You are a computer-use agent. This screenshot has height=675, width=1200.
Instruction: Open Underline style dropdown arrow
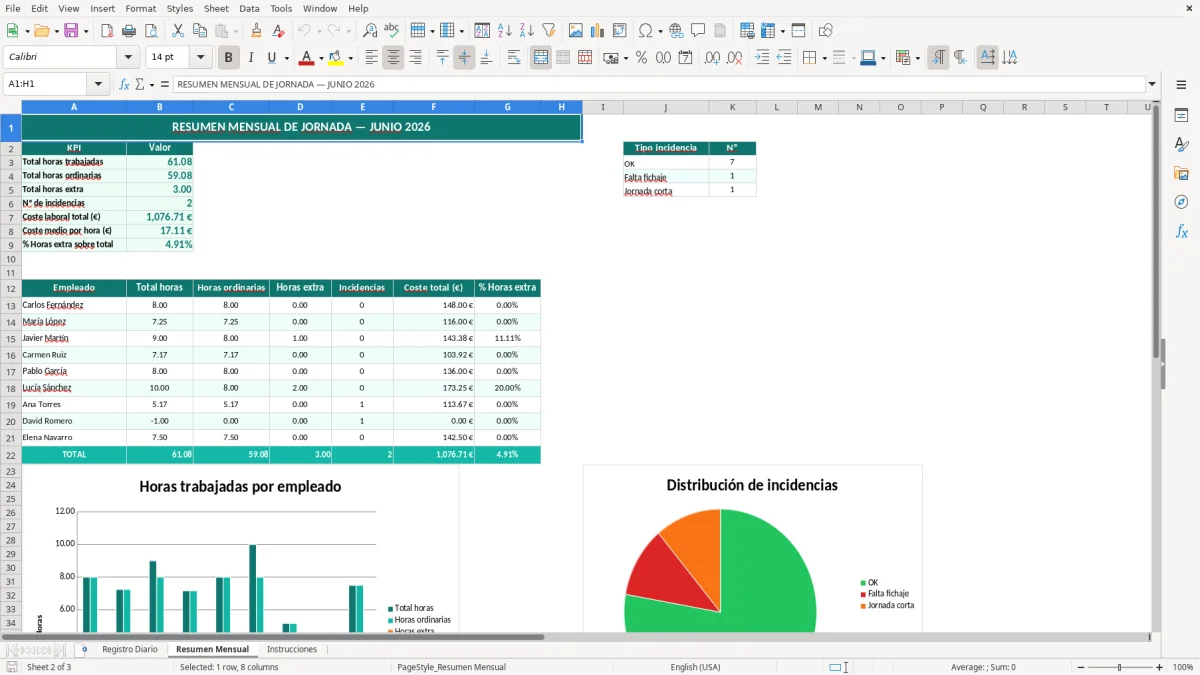(x=287, y=58)
